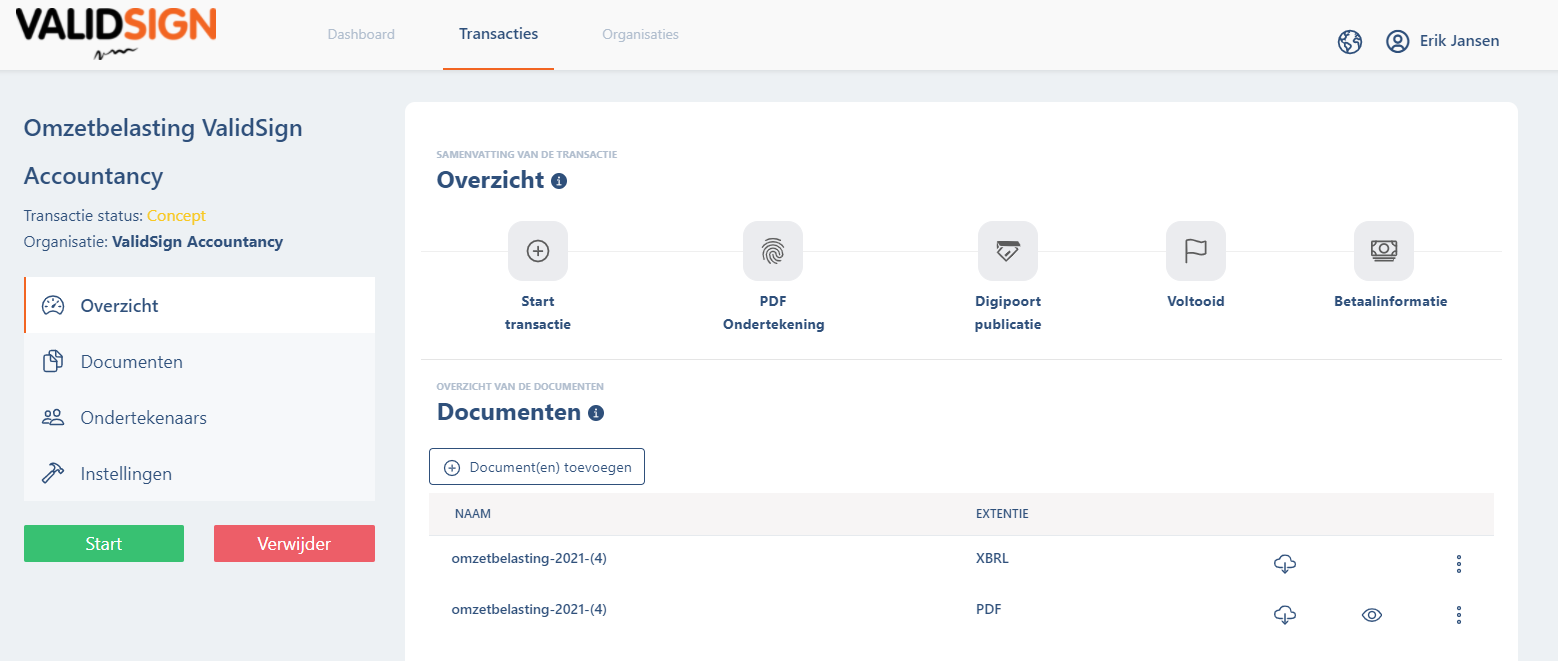Click the Overzicht gauge icon in sidebar
The image size is (1558, 661).
pyautogui.click(x=53, y=306)
